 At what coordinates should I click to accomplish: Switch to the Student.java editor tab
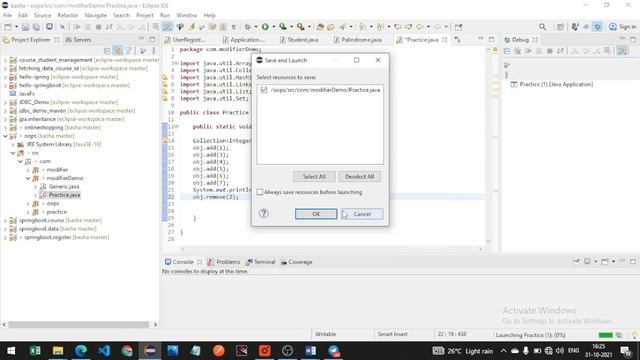302,40
